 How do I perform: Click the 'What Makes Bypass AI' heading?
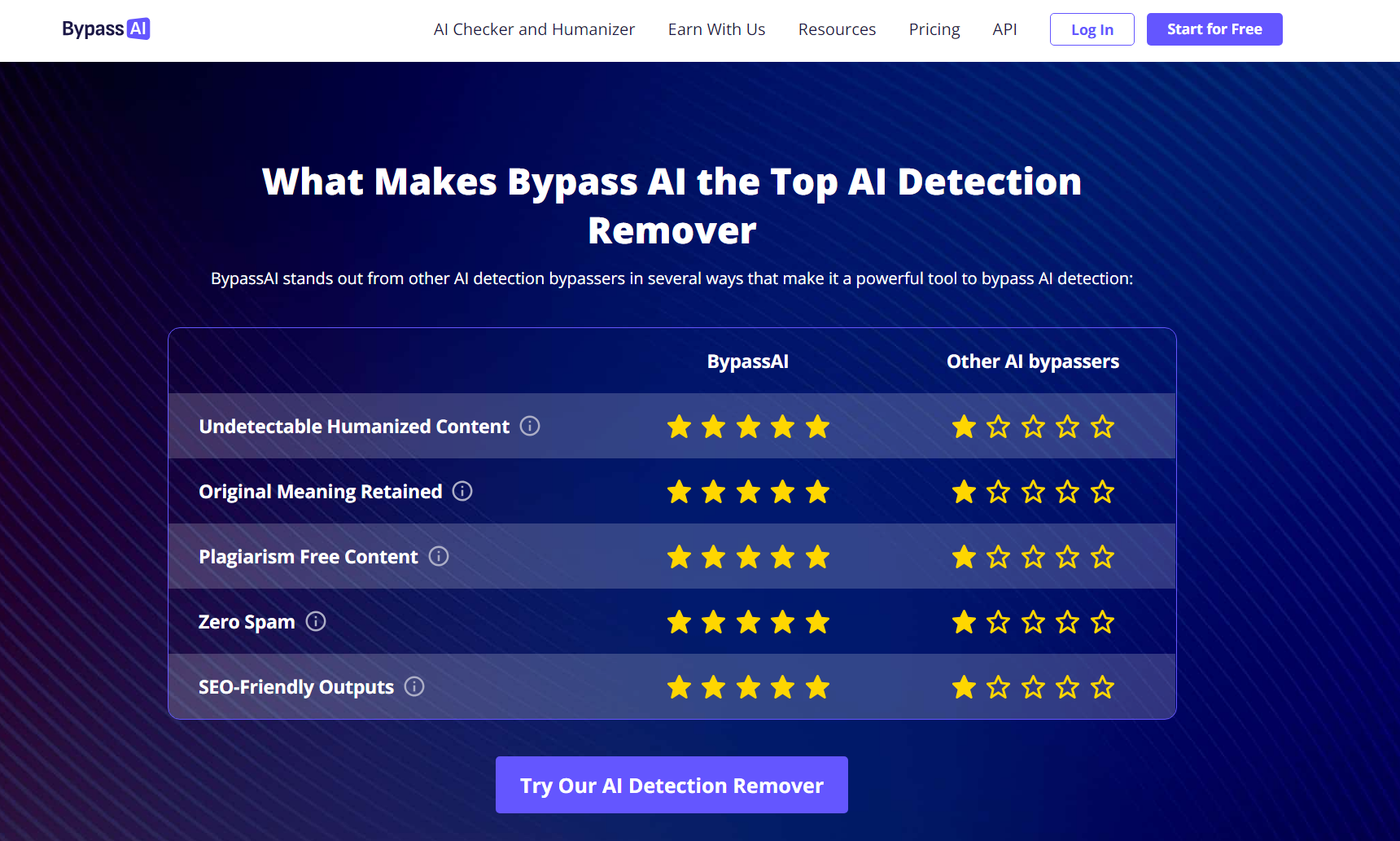tap(672, 206)
